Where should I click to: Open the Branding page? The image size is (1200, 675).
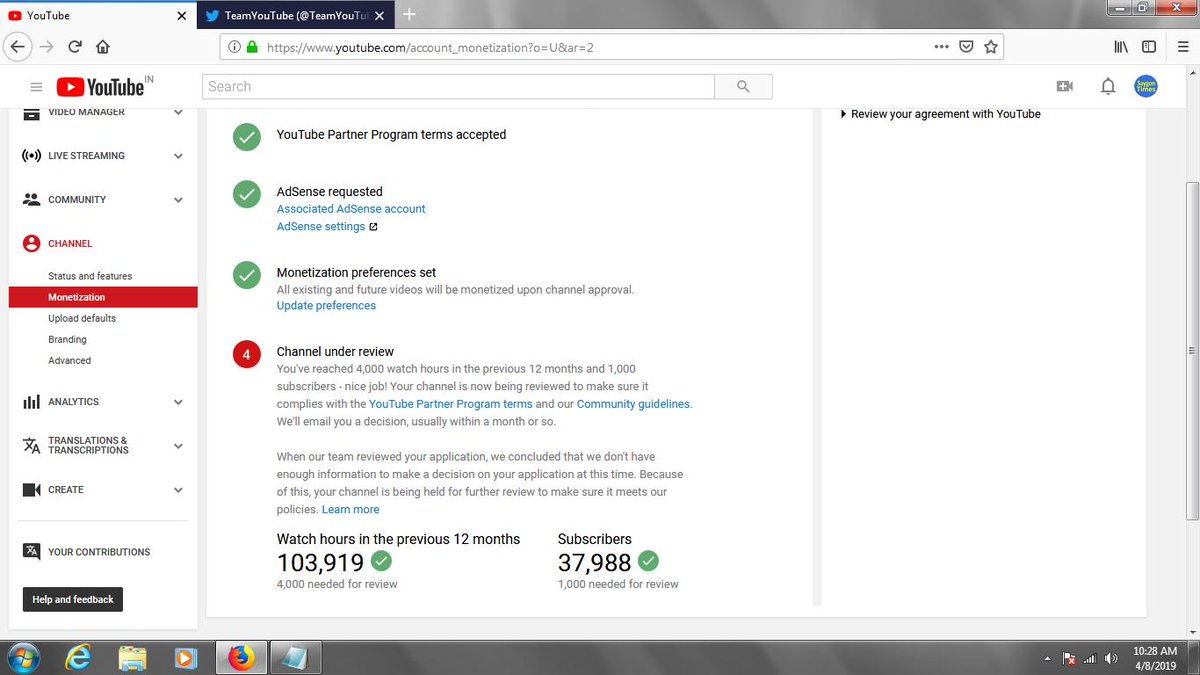pos(67,340)
